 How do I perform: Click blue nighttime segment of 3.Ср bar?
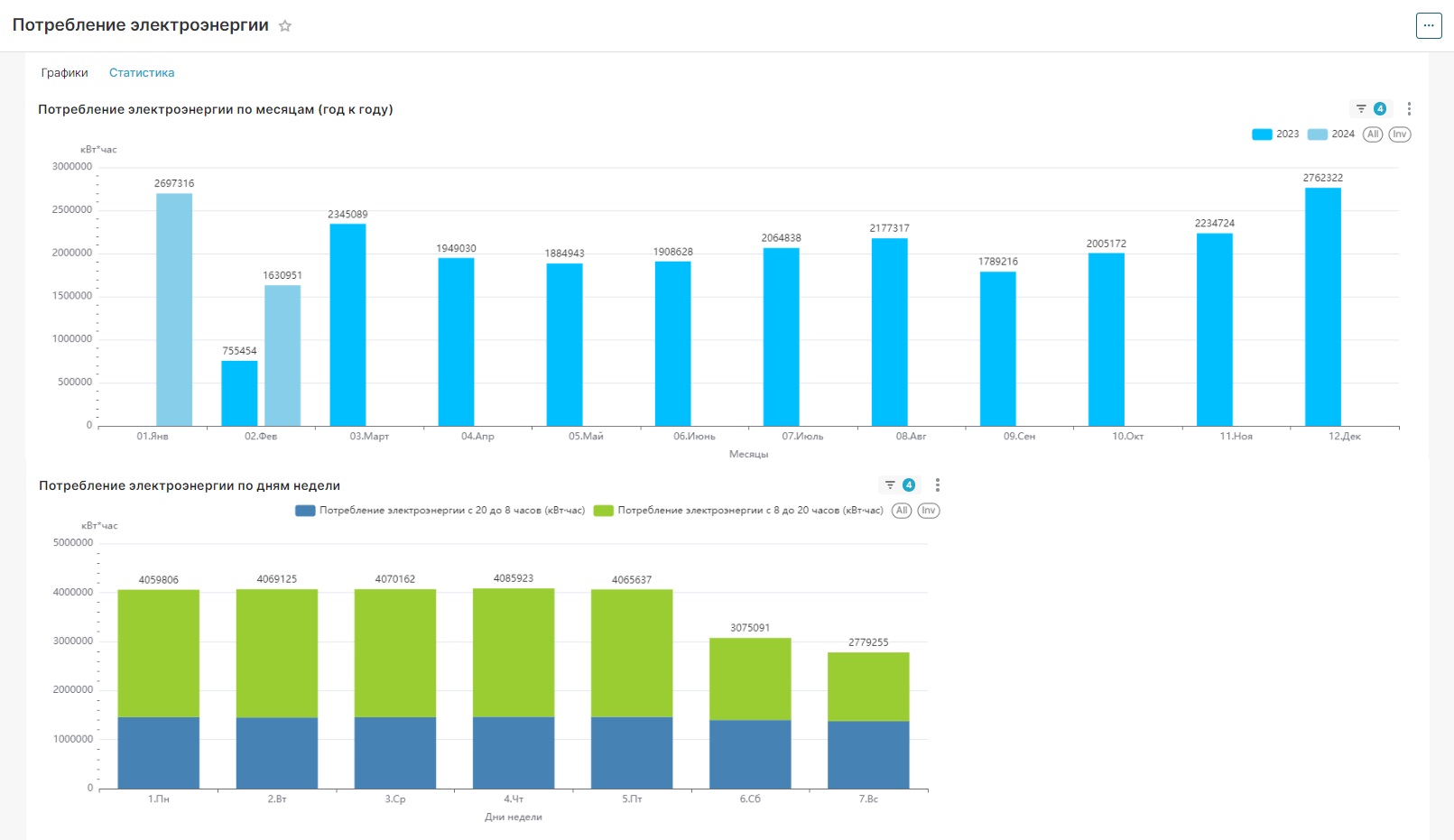point(394,753)
